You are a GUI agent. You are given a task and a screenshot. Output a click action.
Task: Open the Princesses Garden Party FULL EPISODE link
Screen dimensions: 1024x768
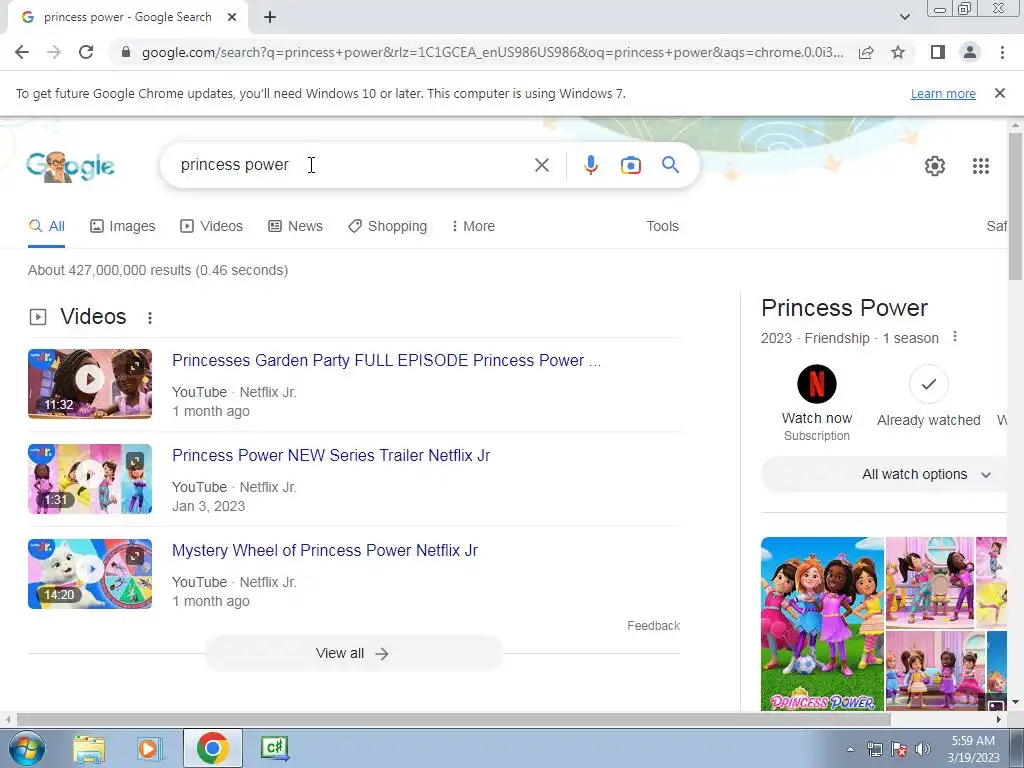(x=386, y=360)
